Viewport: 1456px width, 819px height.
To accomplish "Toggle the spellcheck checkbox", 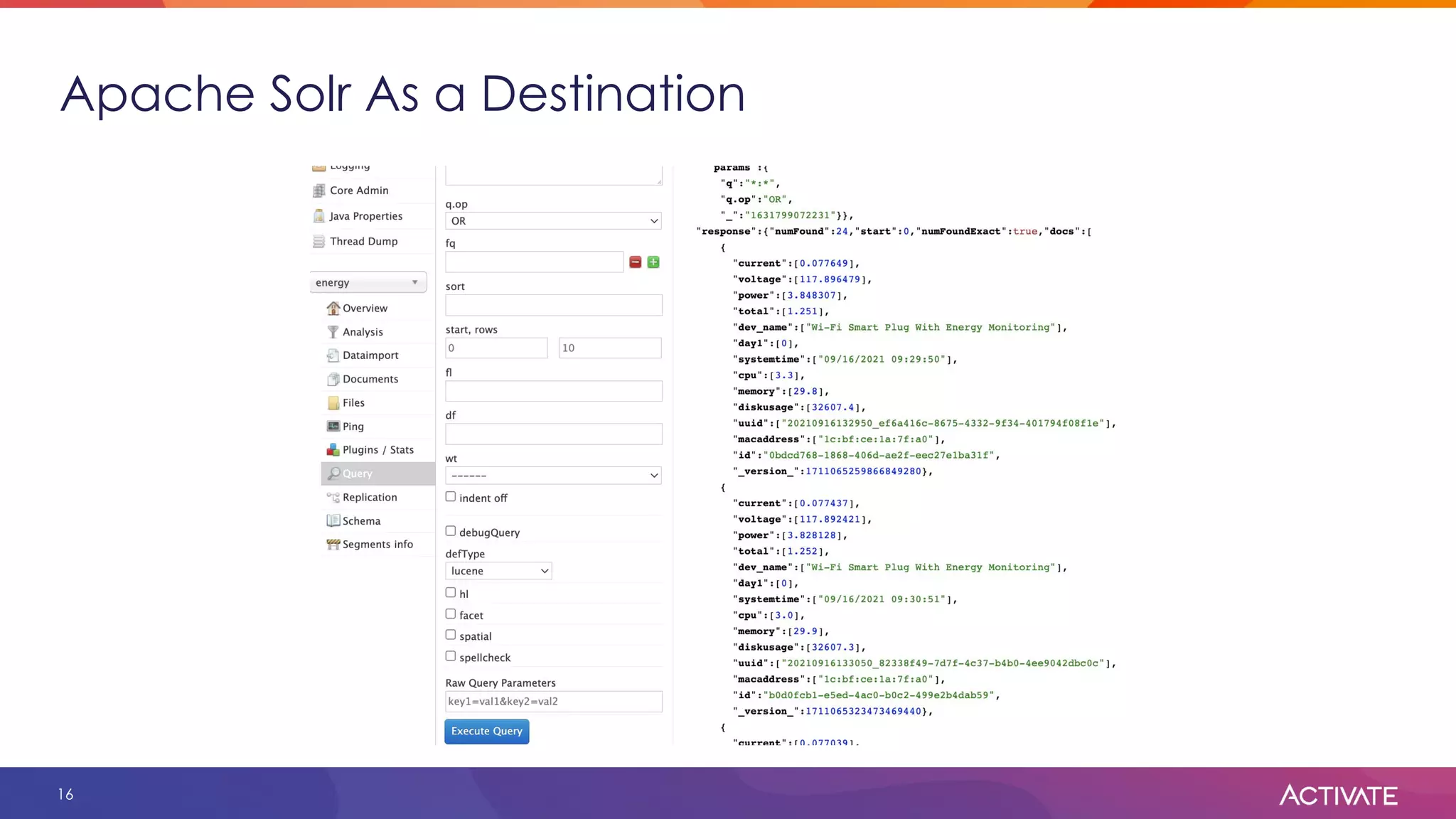I will 451,656.
